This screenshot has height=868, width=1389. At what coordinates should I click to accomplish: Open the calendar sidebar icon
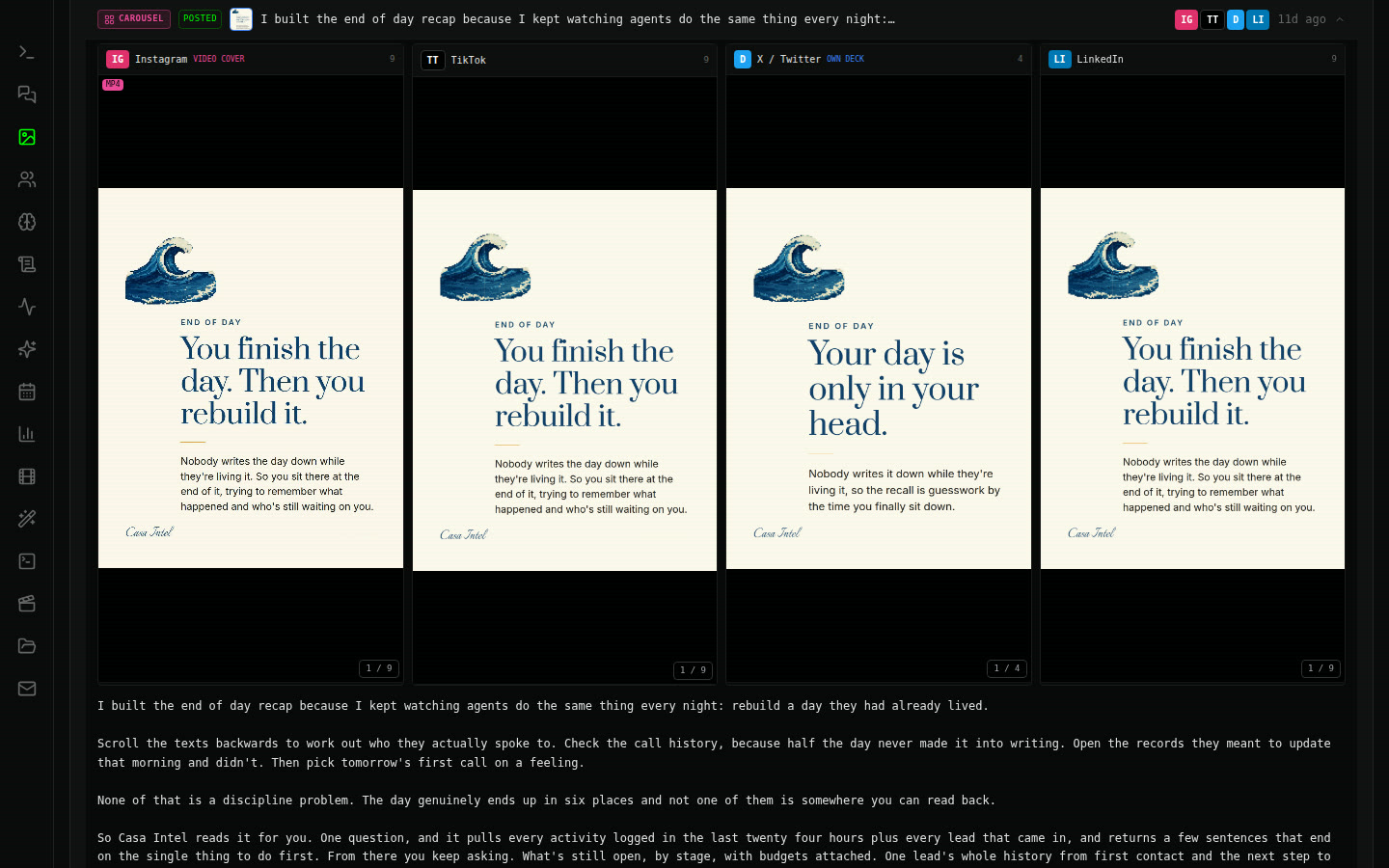(27, 392)
